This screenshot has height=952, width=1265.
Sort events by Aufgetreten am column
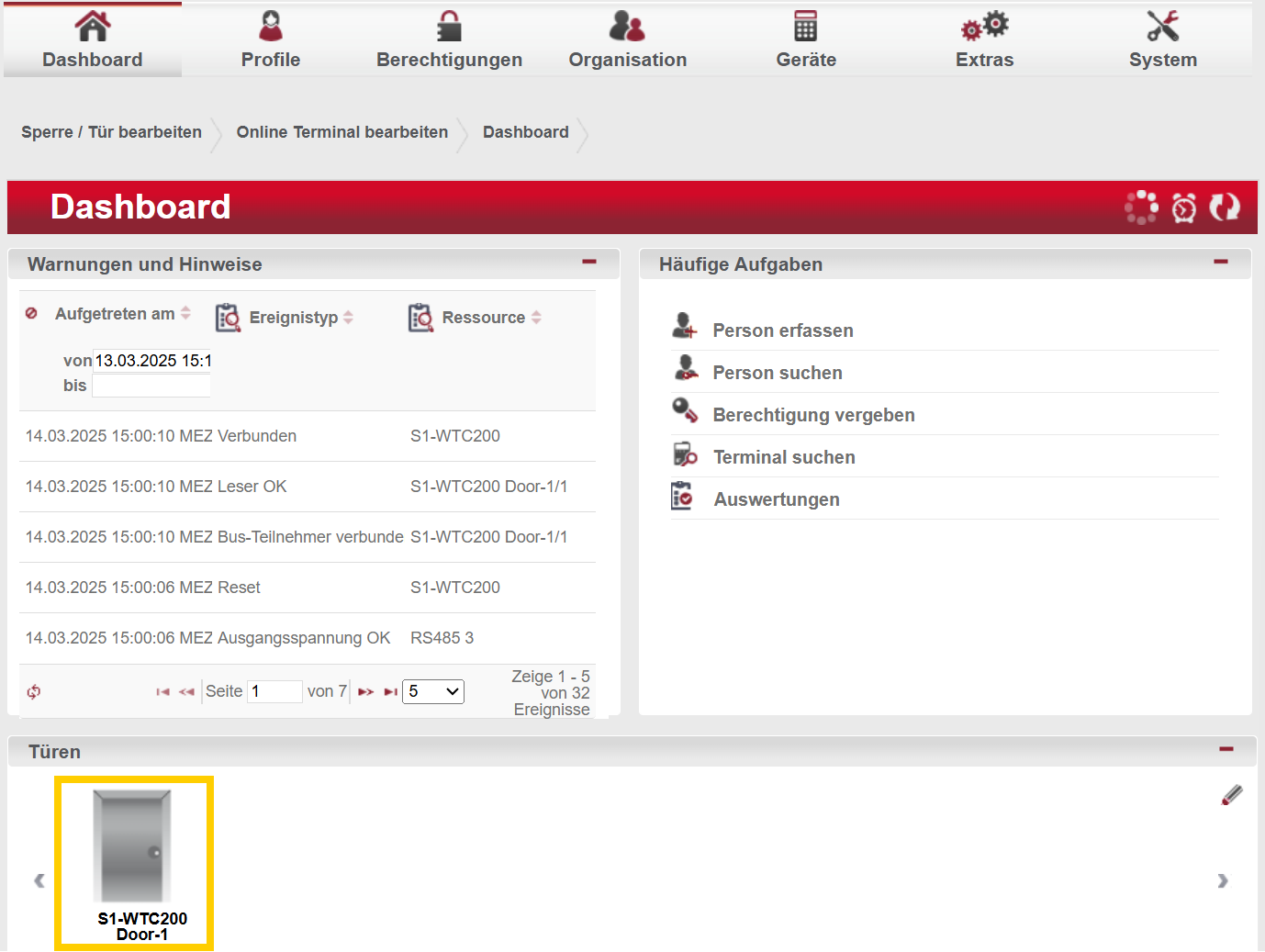115,314
